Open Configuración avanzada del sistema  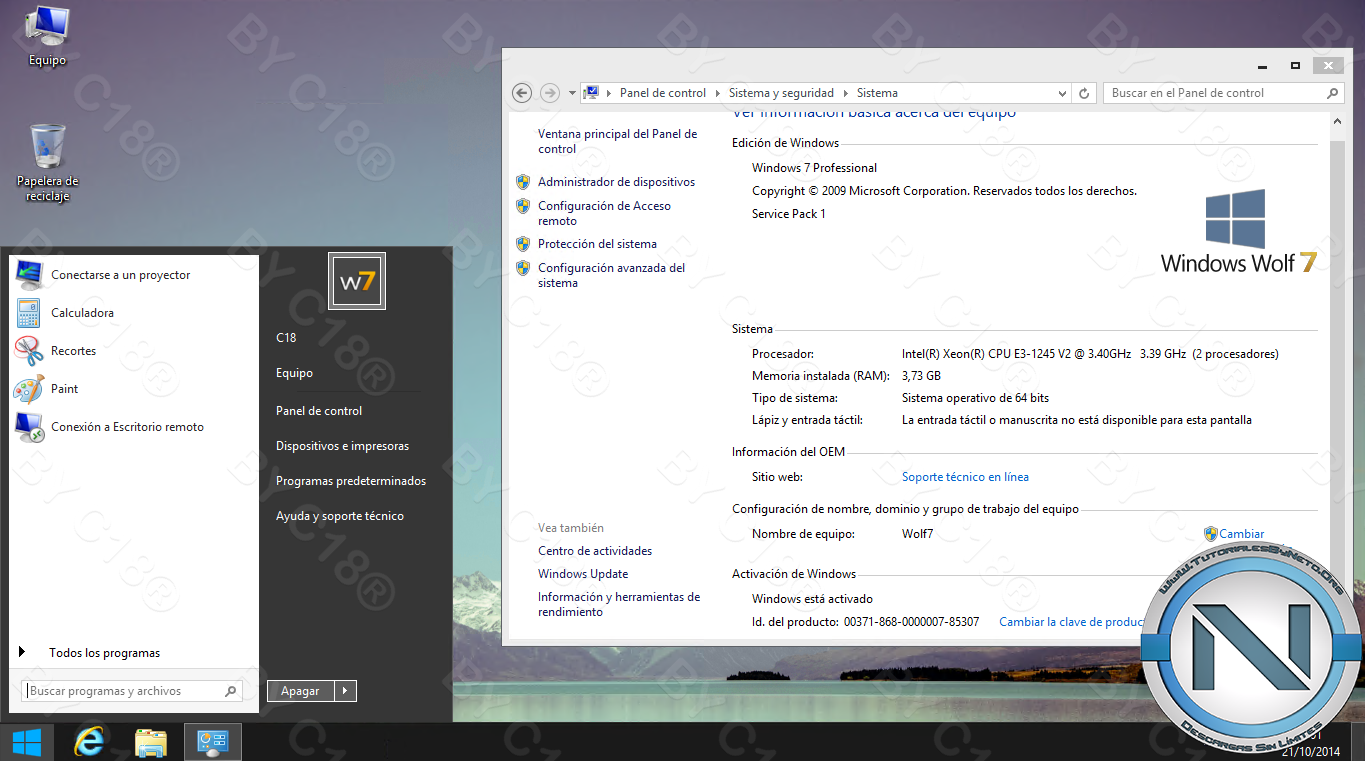(x=611, y=275)
